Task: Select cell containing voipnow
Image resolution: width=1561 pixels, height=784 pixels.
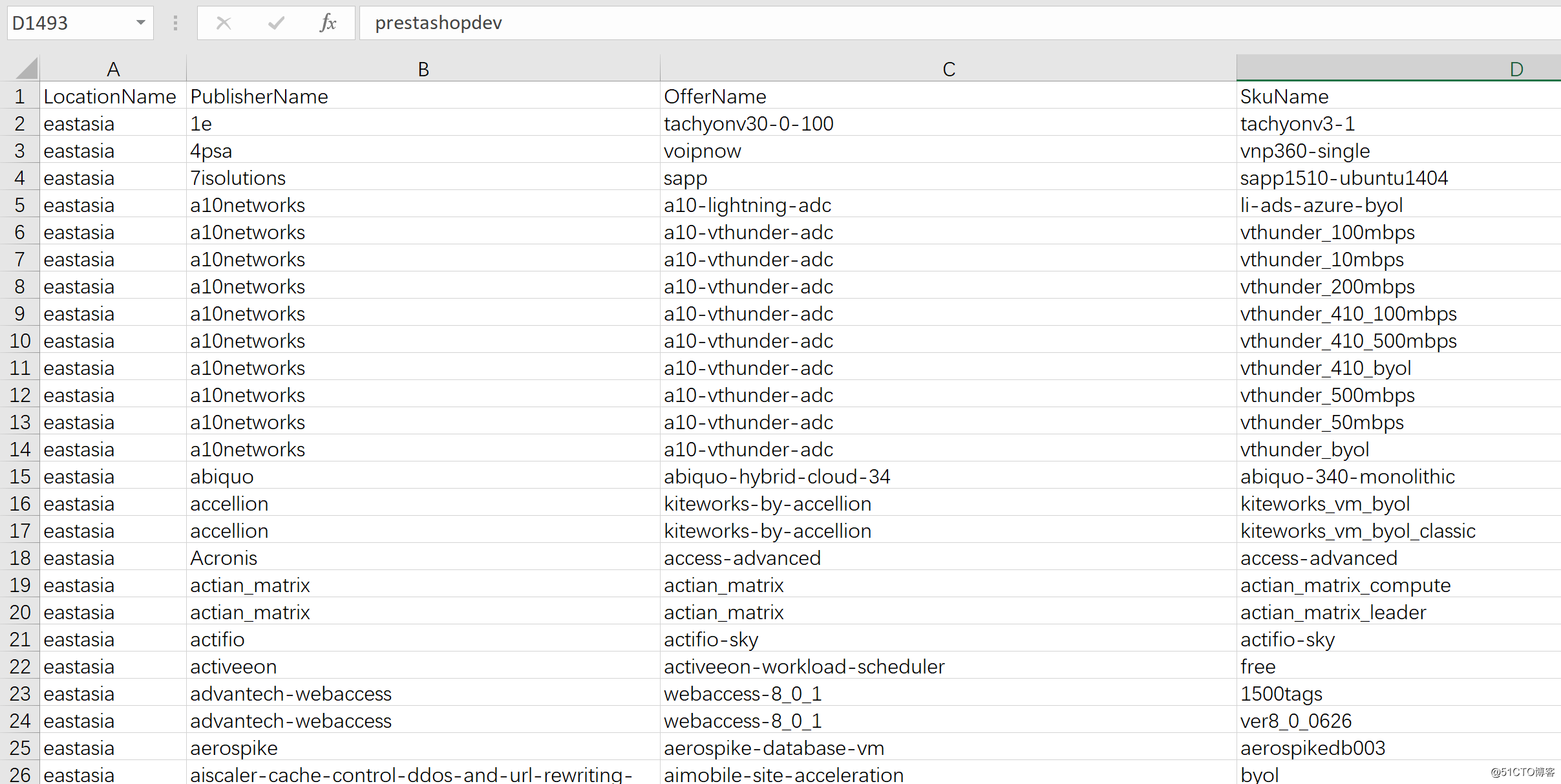Action: (x=948, y=151)
